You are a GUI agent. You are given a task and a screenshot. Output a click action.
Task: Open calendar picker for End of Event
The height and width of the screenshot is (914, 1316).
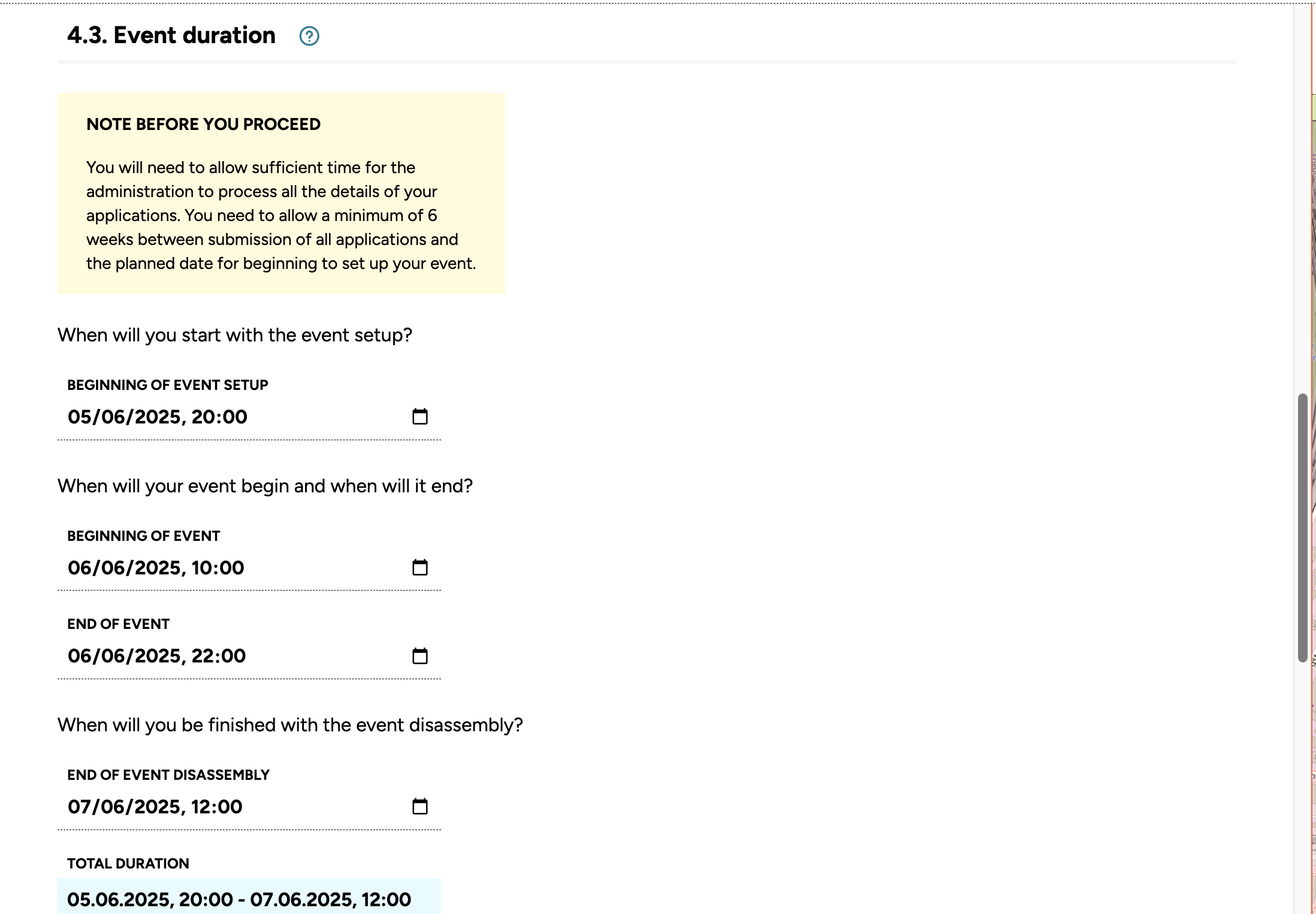tap(420, 656)
